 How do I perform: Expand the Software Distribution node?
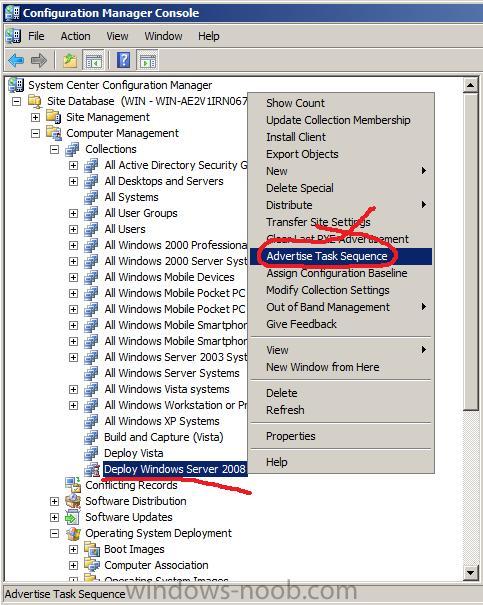pos(54,502)
